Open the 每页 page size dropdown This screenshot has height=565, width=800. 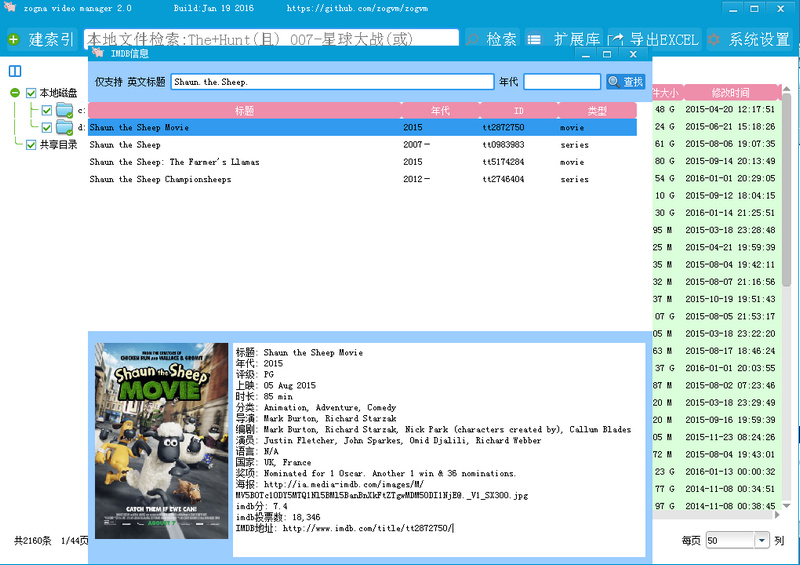pos(762,540)
